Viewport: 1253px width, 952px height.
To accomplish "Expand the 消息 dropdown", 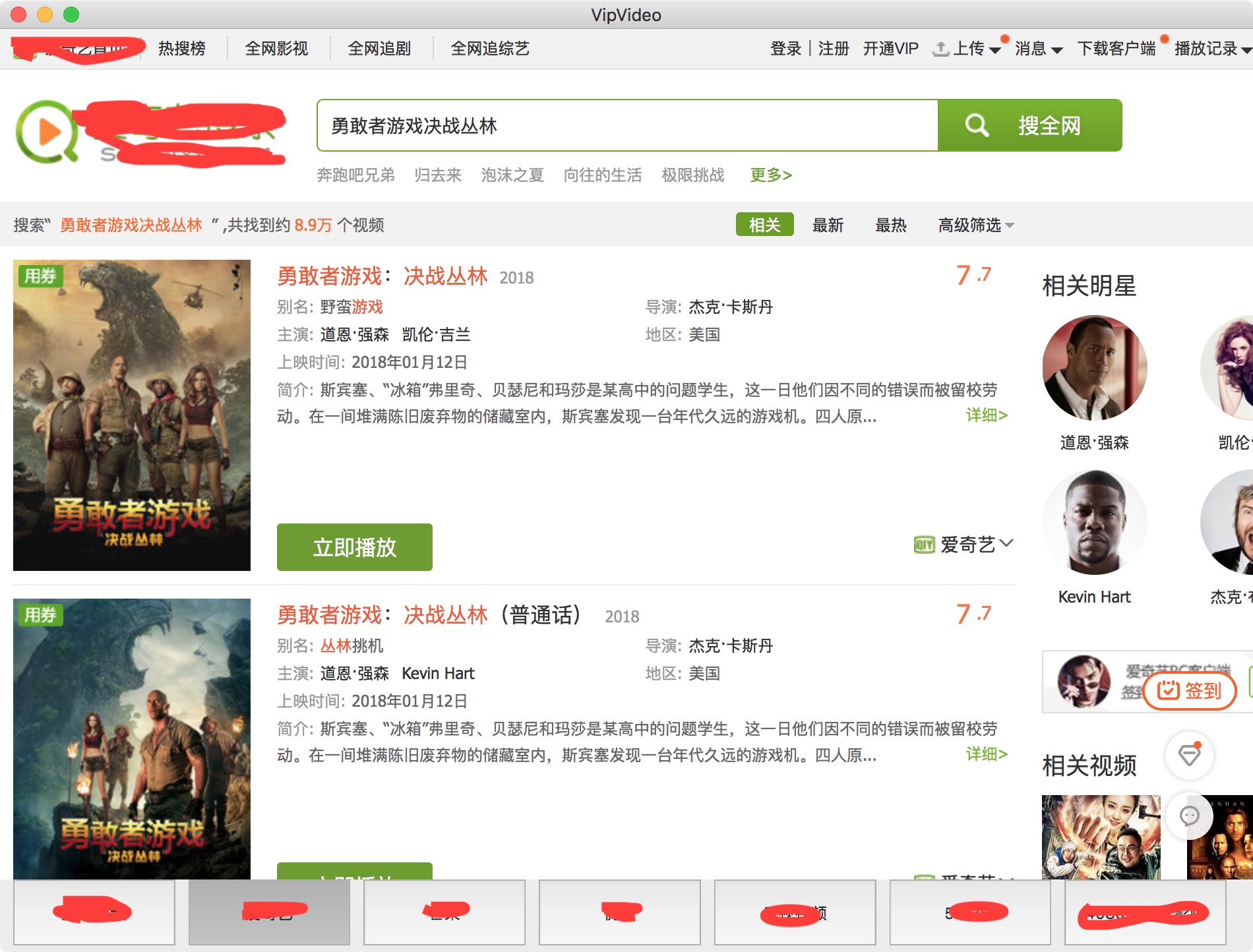I will [x=1056, y=50].
